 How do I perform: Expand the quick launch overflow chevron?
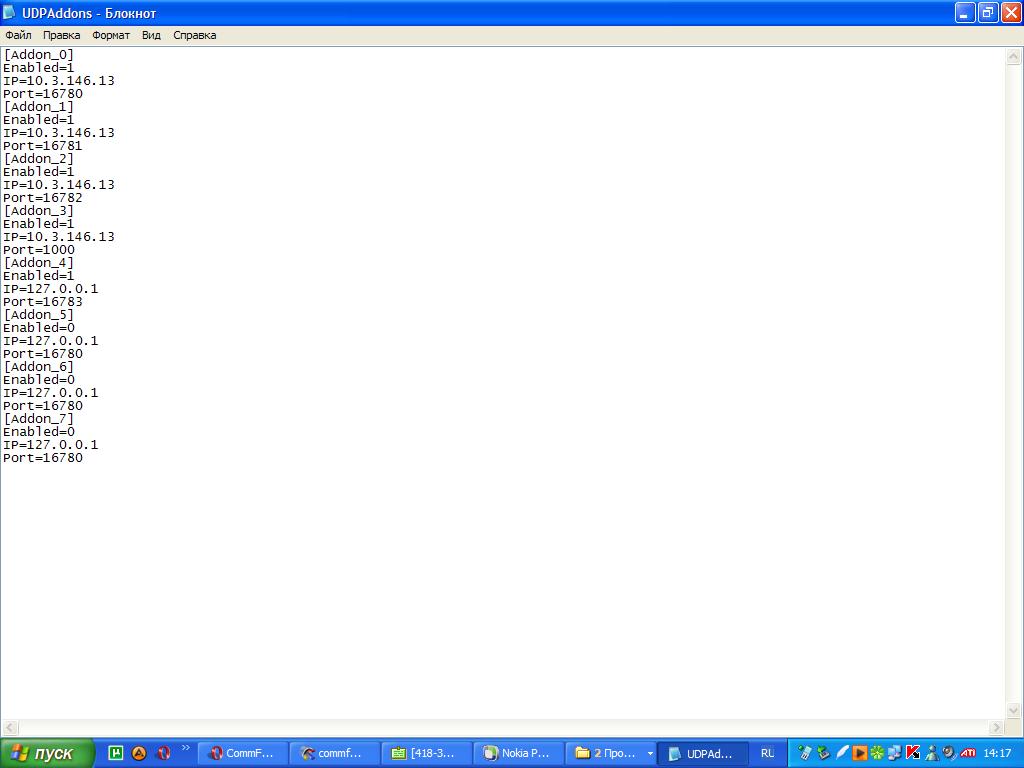click(x=186, y=748)
